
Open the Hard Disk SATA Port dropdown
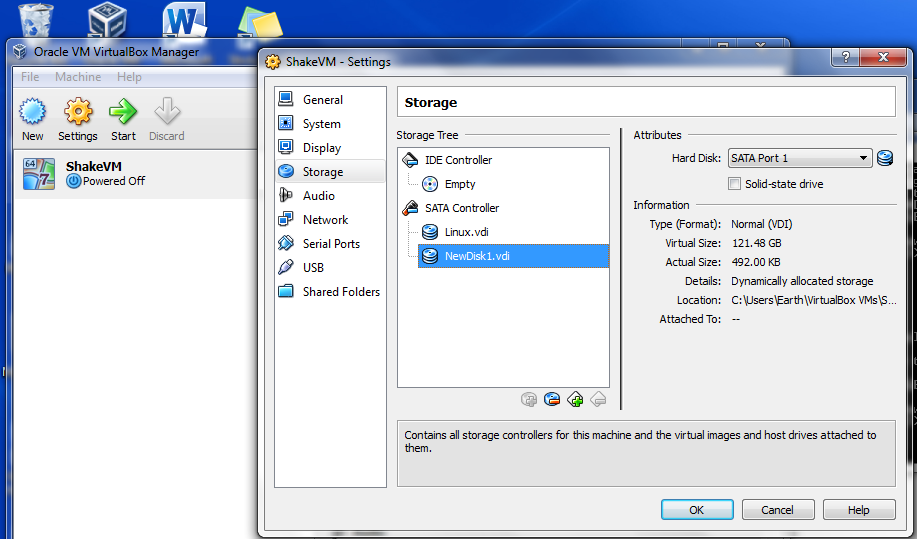click(x=799, y=158)
